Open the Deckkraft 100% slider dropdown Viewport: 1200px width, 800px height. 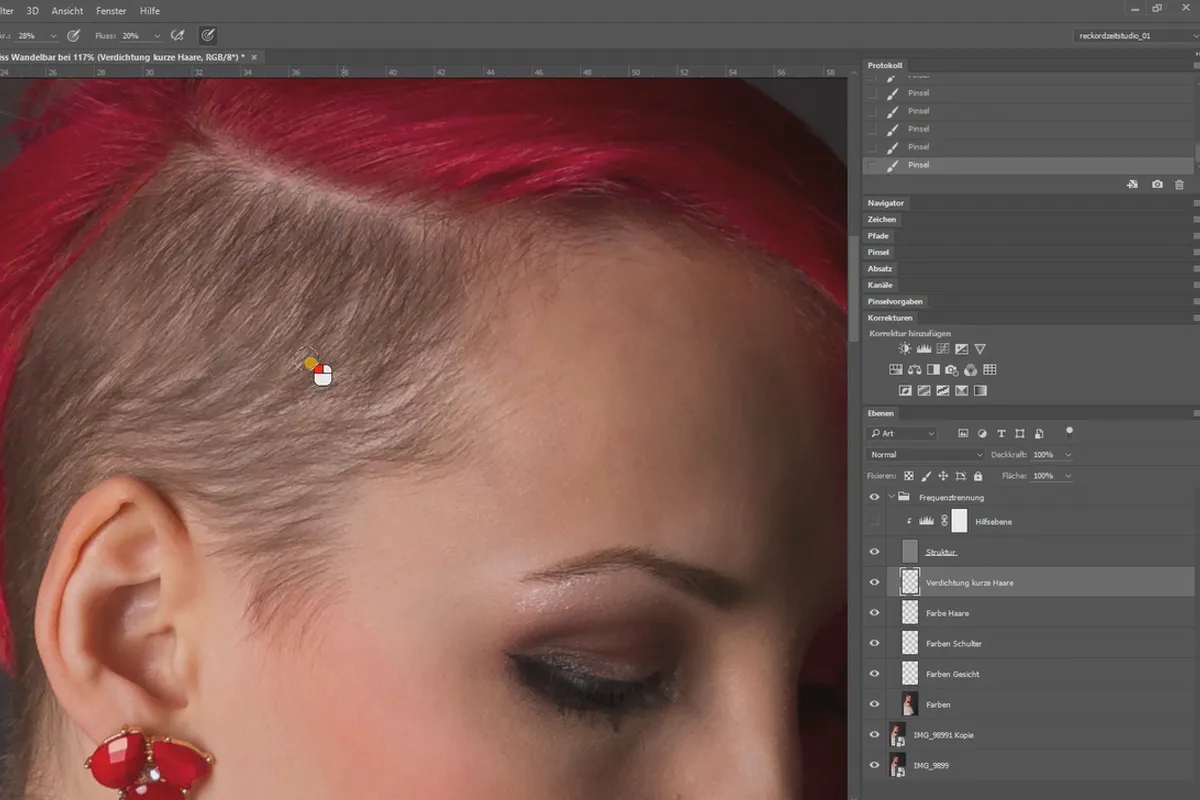(x=1068, y=455)
